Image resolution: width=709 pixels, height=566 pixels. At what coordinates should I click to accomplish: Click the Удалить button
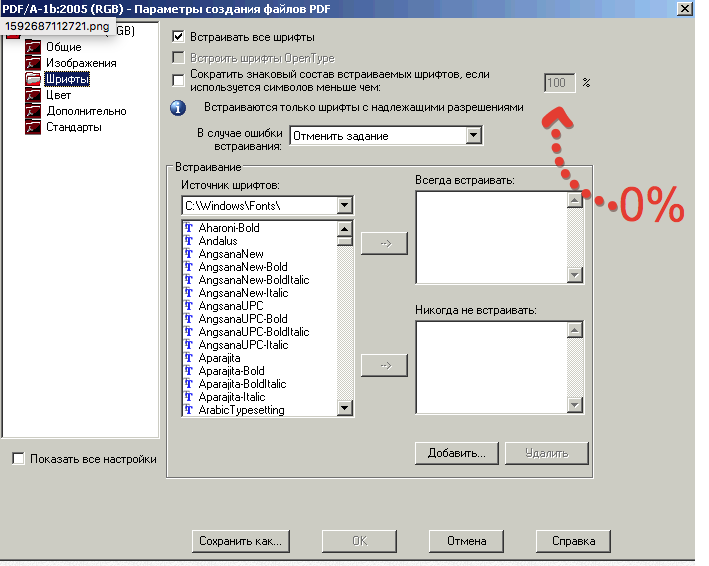pyautogui.click(x=547, y=453)
